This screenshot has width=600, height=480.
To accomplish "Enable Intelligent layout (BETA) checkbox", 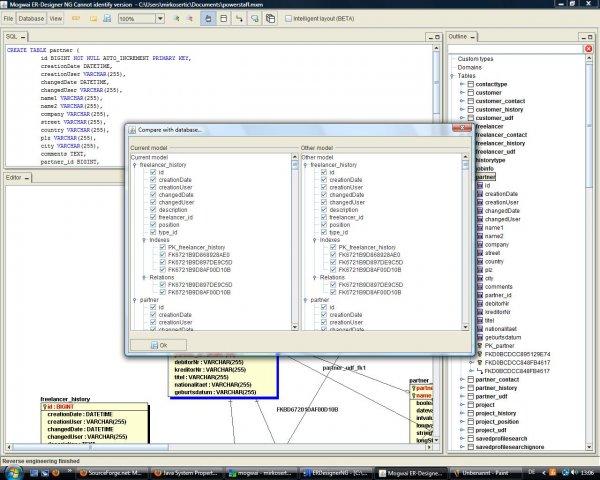I will point(289,18).
